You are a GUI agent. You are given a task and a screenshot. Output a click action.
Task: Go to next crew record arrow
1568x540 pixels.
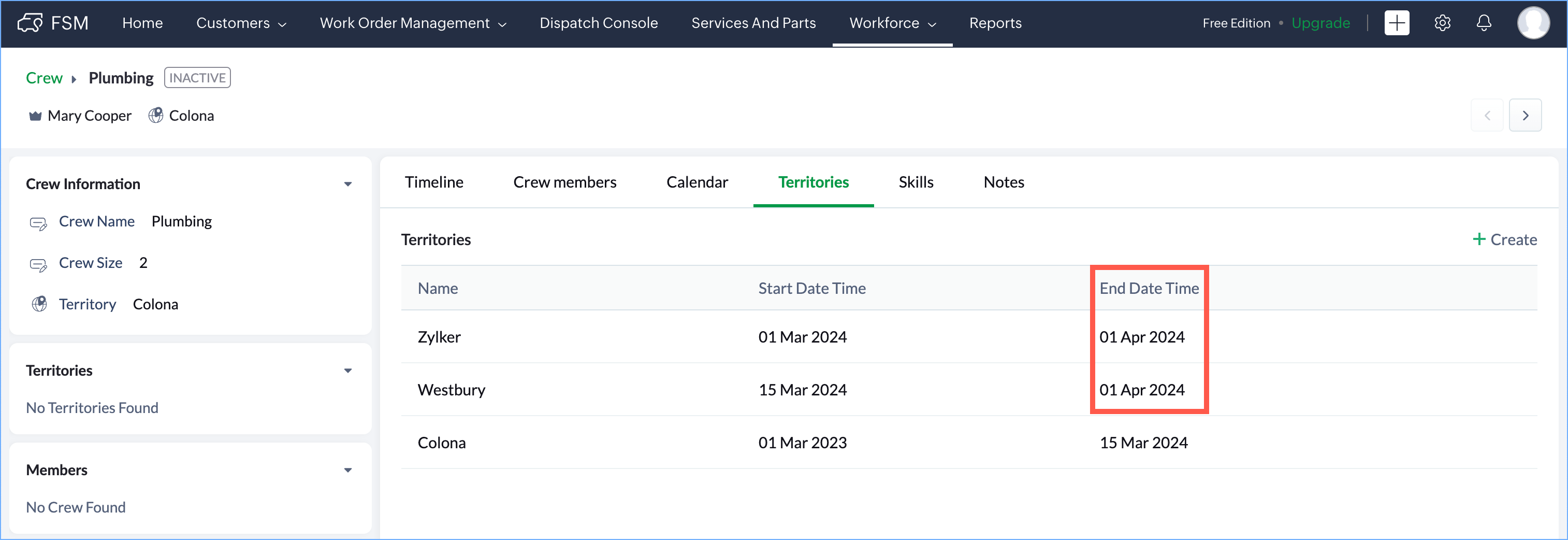click(1525, 115)
